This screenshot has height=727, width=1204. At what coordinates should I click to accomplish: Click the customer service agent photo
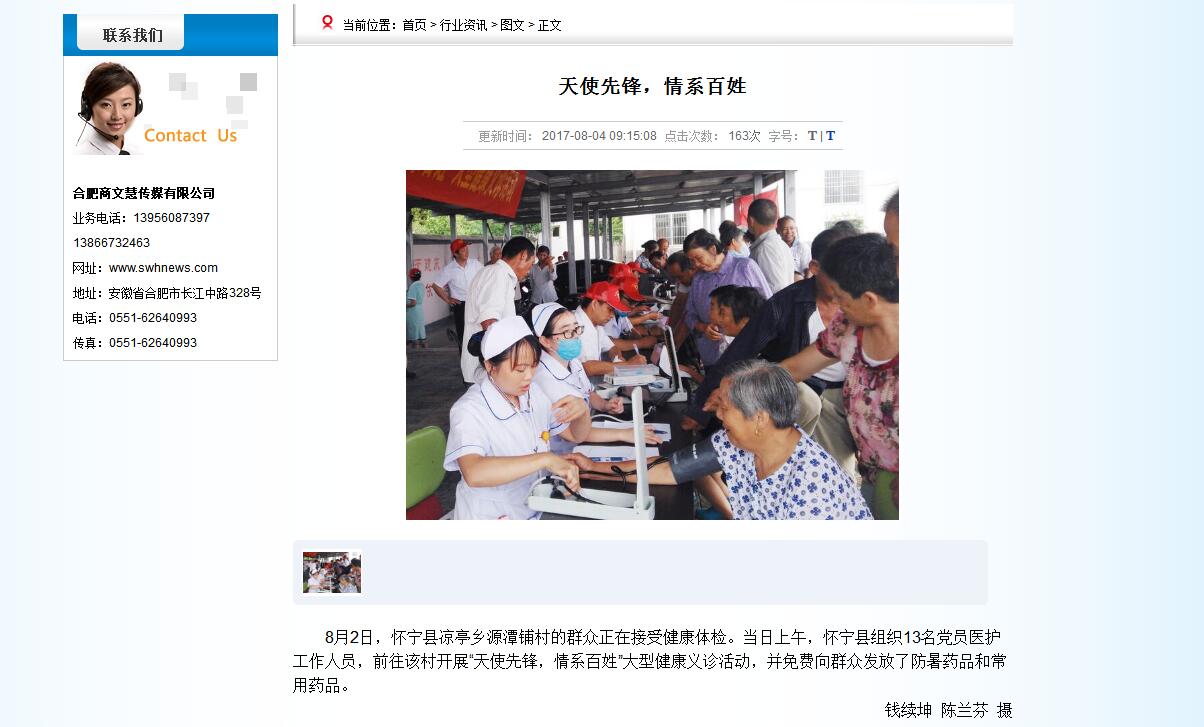click(109, 108)
